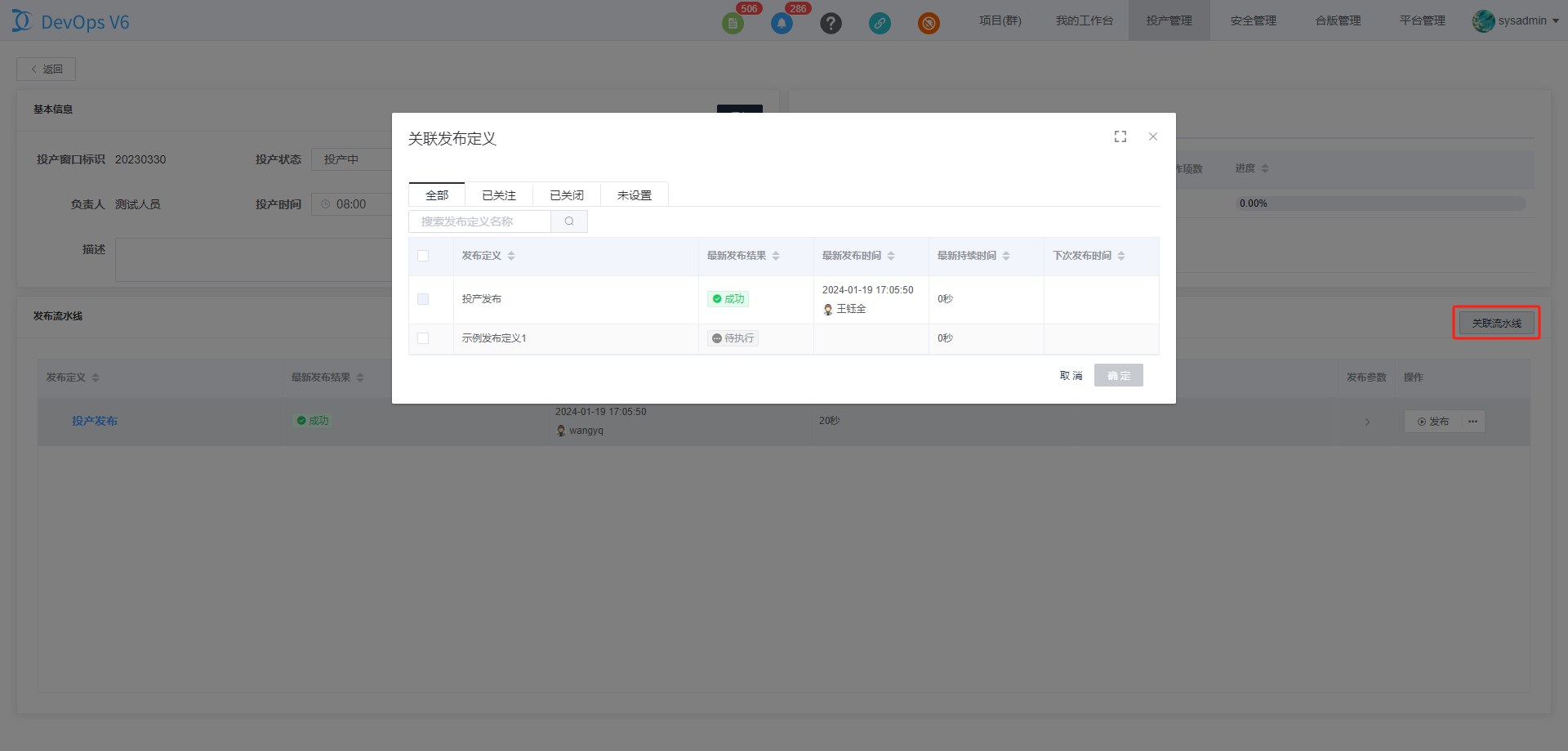1568x751 pixels.
Task: Open the notification bell with 286 badge
Action: pyautogui.click(x=782, y=23)
